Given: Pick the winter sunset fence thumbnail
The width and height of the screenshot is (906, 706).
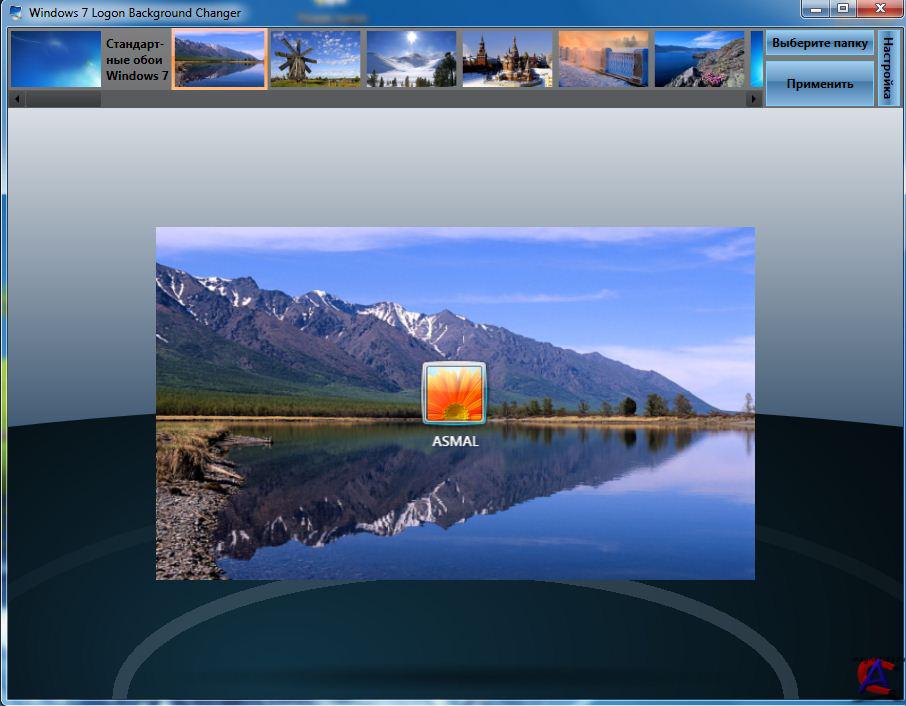Looking at the screenshot, I should tap(603, 59).
